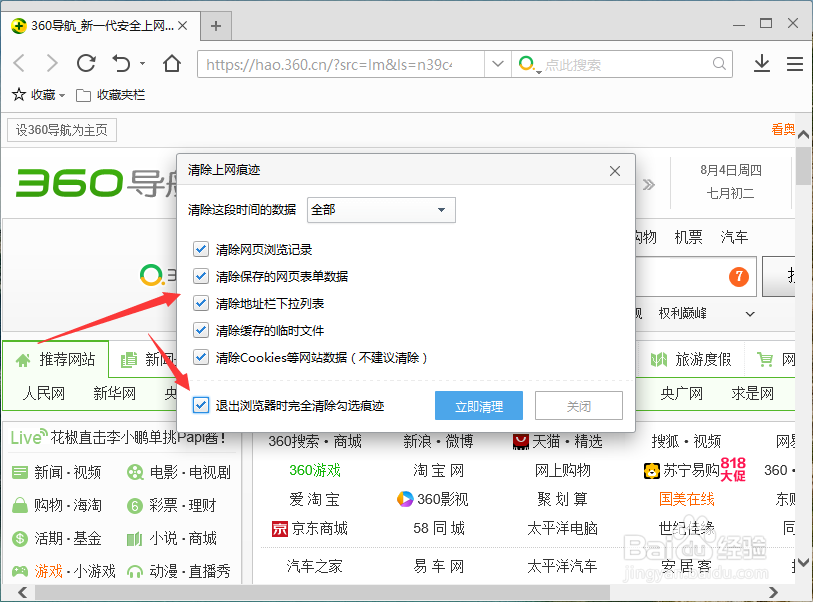Click the scroll-down arrow of vertical scrollbar
Image resolution: width=813 pixels, height=602 pixels.
pos(803,563)
